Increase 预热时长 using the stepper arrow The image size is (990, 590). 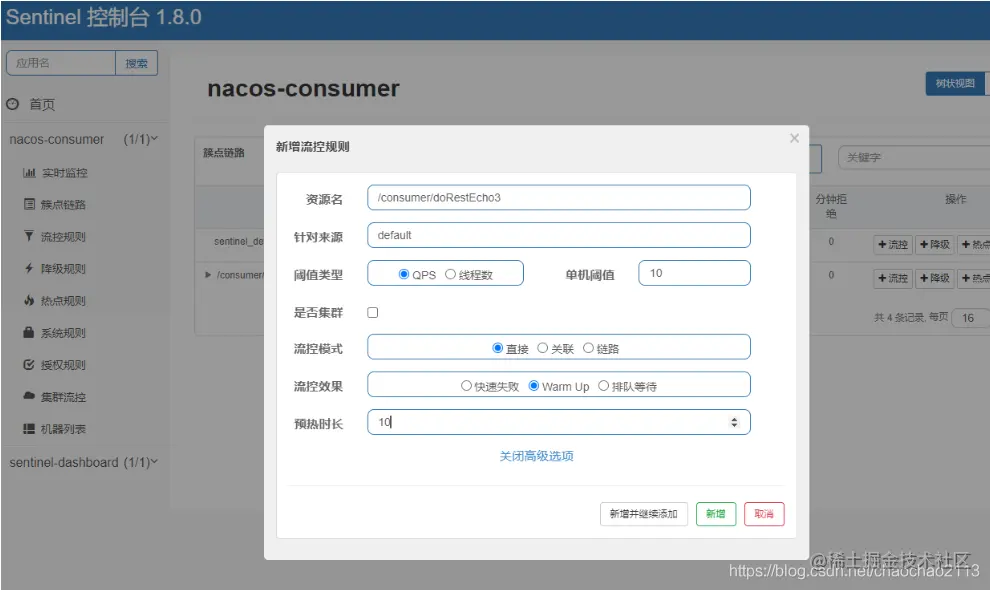[x=737, y=418]
